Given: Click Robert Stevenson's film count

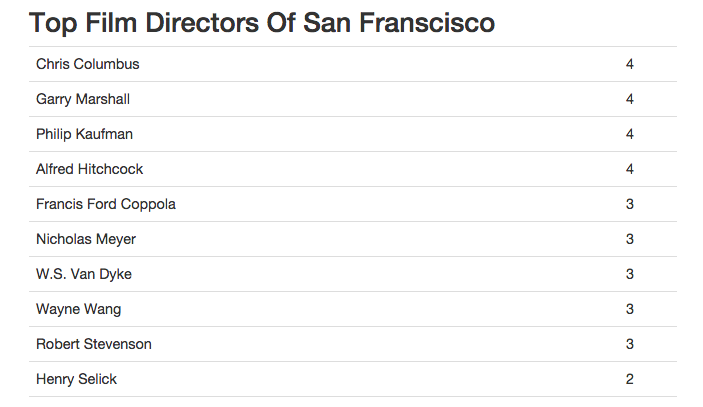Looking at the screenshot, I should click(x=629, y=344).
